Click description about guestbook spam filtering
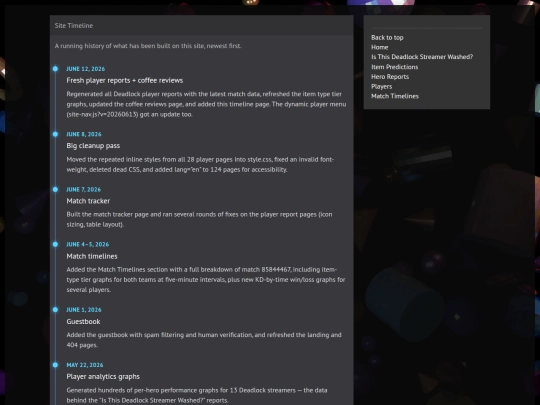540x405 pixels. [204, 340]
